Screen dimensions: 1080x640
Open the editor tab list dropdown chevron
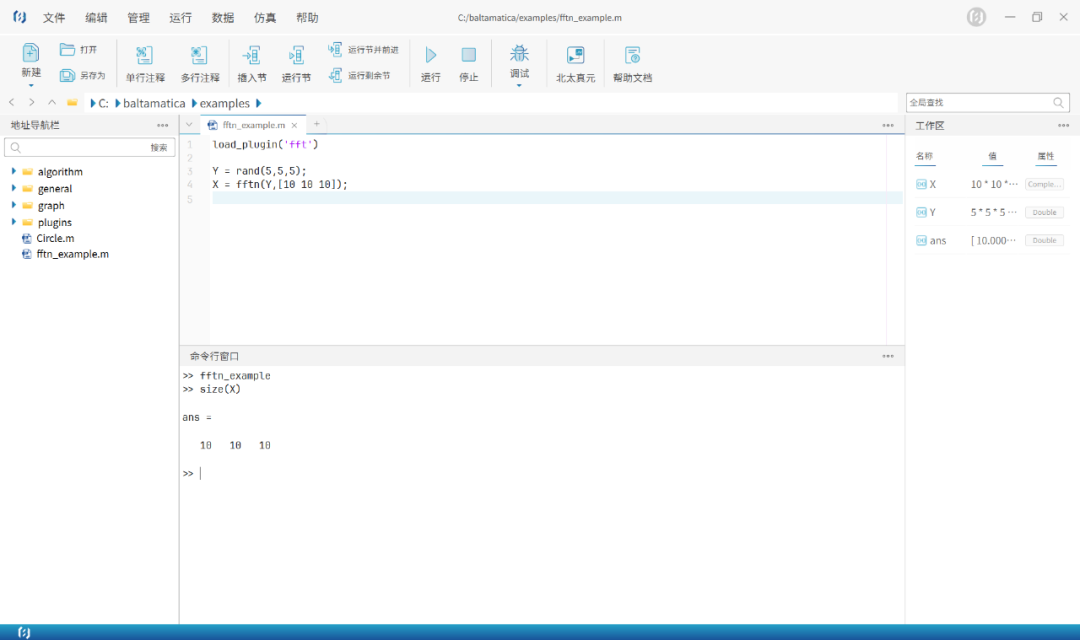[189, 125]
